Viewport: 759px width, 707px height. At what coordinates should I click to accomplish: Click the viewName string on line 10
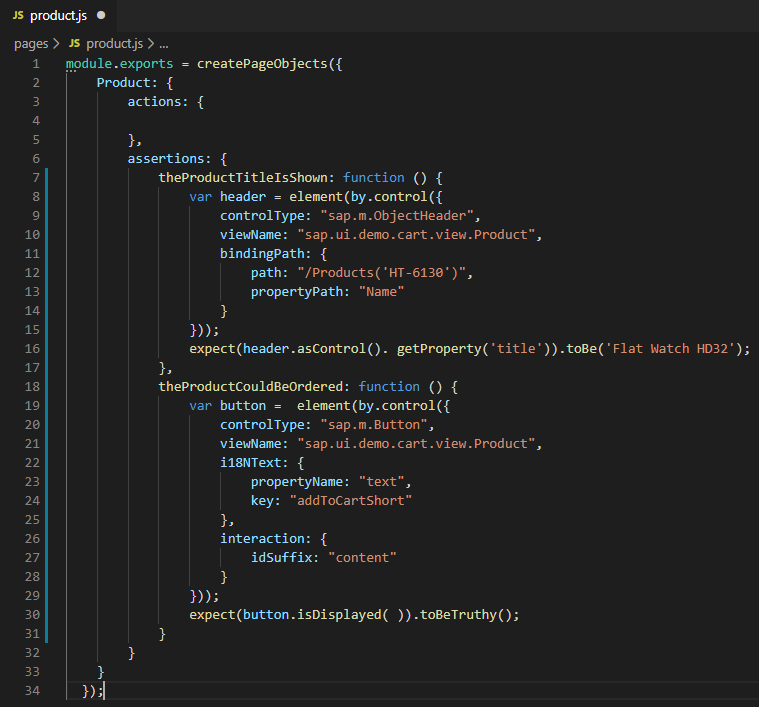click(416, 235)
